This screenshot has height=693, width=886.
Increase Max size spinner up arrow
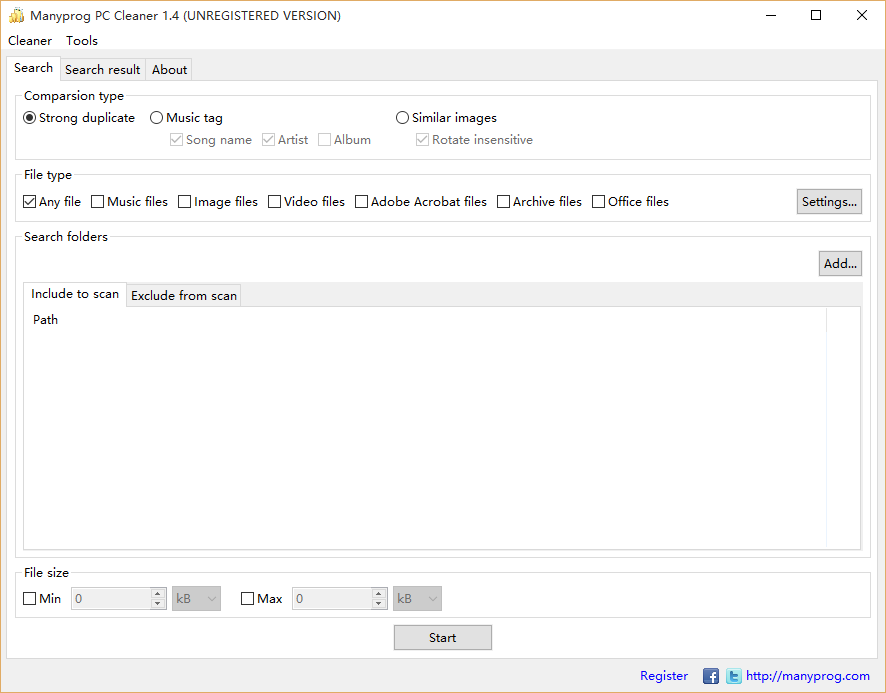tap(379, 594)
